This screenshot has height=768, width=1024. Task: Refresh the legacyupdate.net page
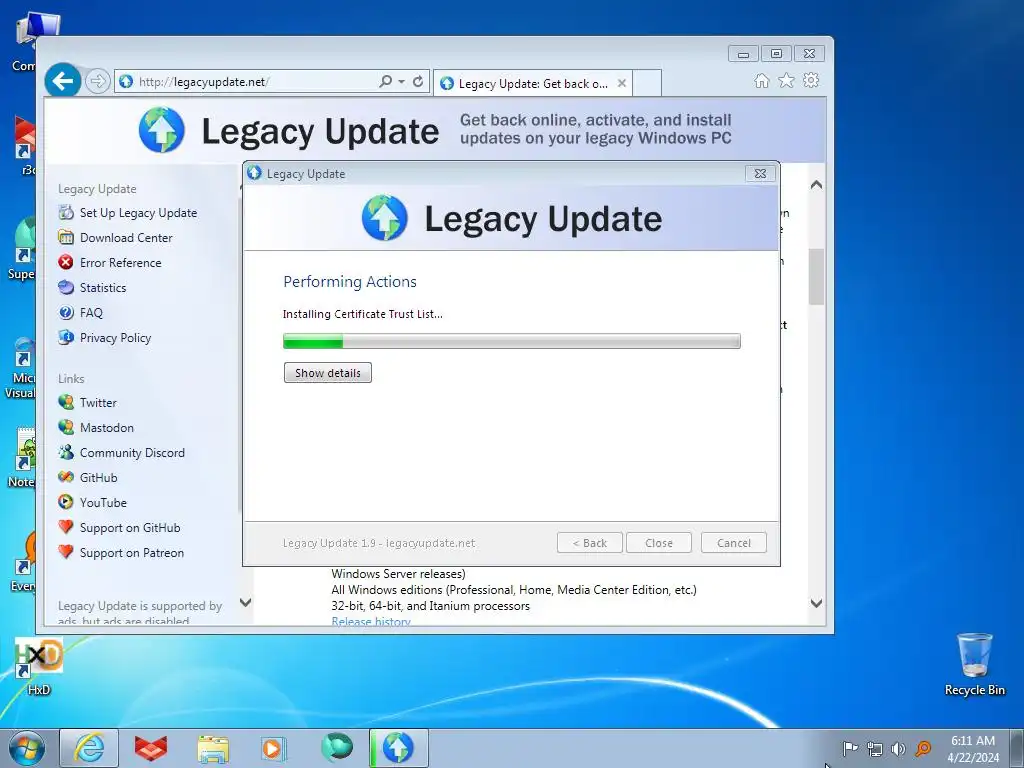[x=418, y=81]
